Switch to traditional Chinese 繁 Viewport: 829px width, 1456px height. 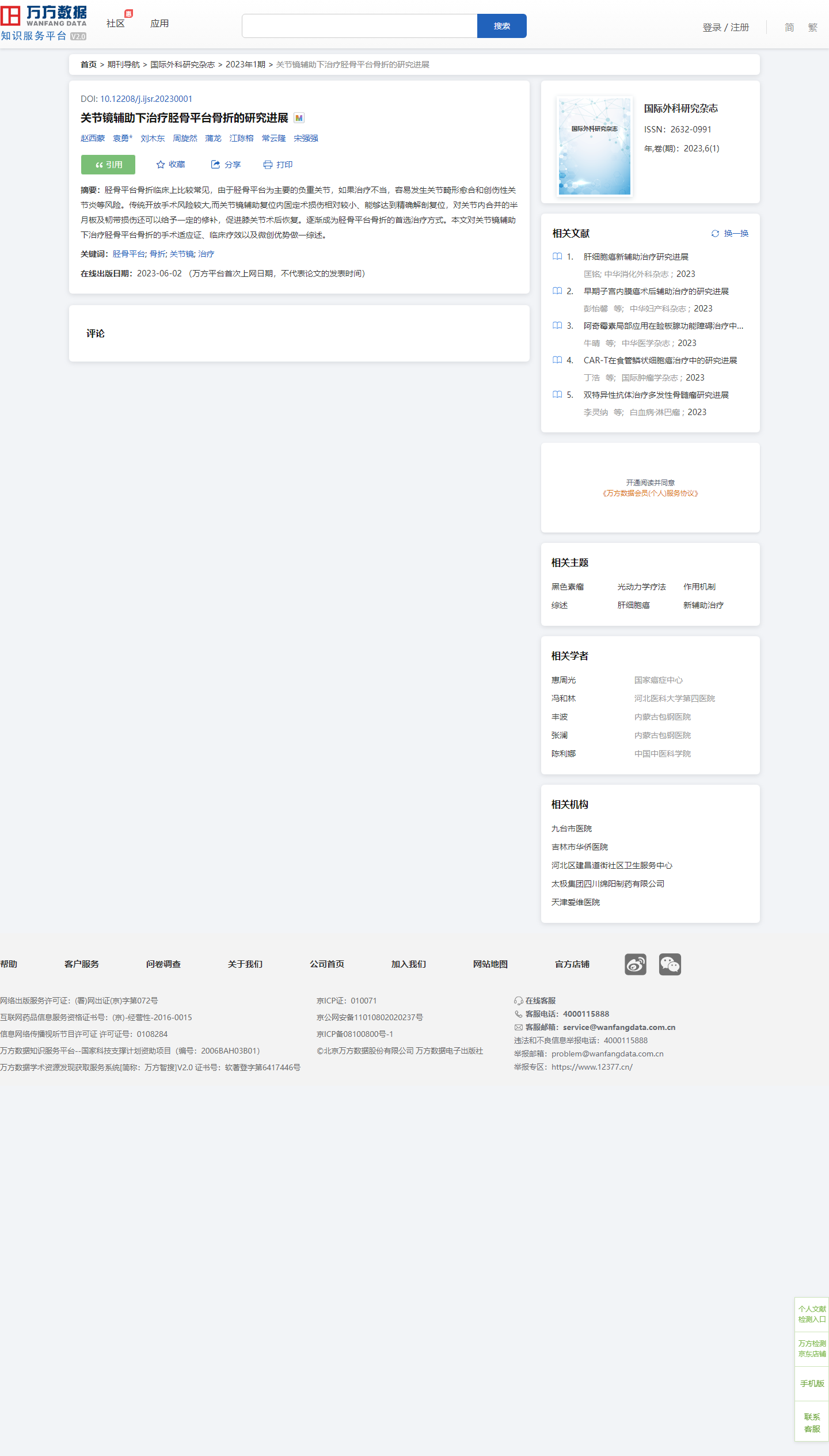(x=812, y=27)
